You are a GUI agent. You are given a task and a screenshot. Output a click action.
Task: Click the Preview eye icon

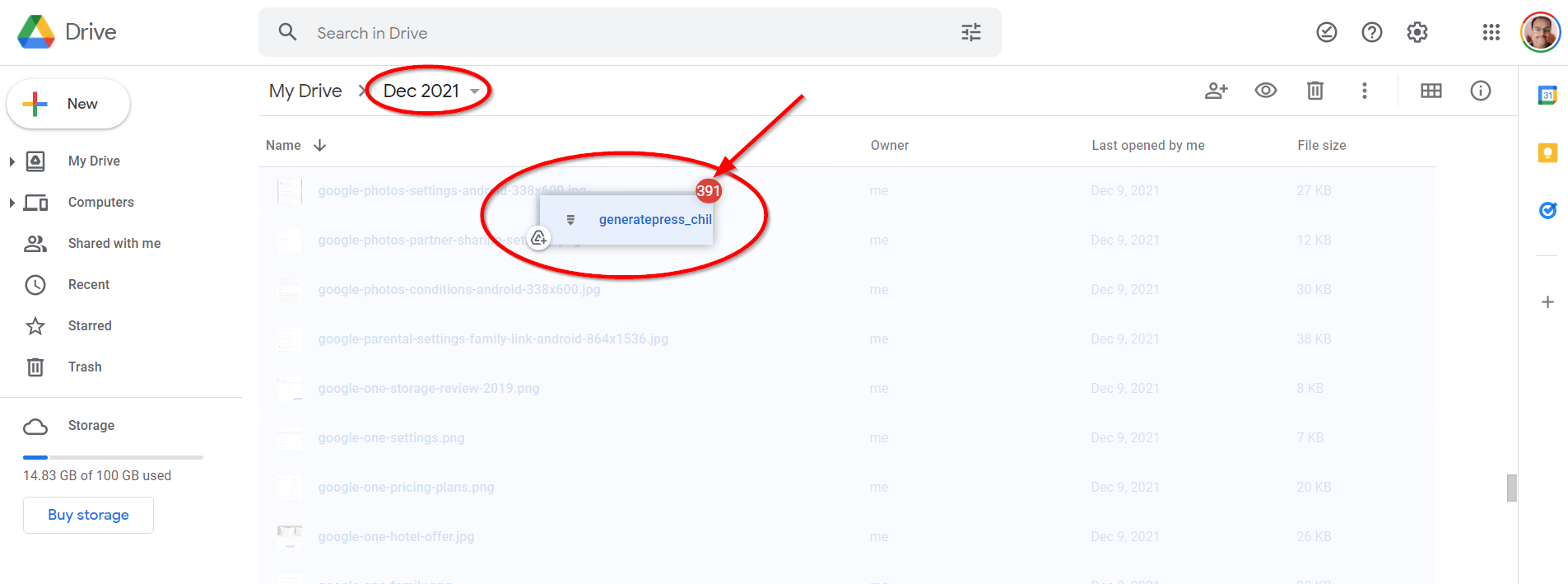click(x=1266, y=91)
